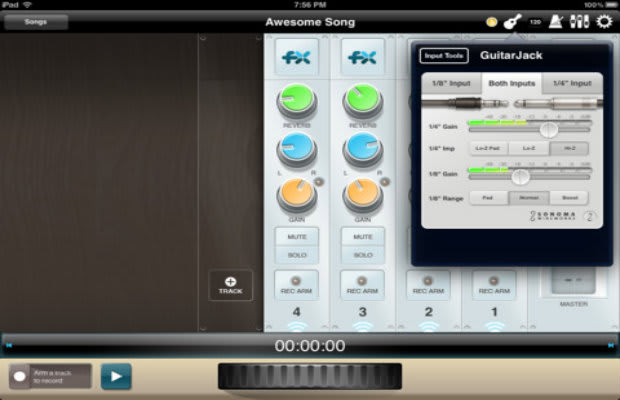620x400 pixels.
Task: Click the green Reverb knob on track 4
Action: click(x=297, y=100)
